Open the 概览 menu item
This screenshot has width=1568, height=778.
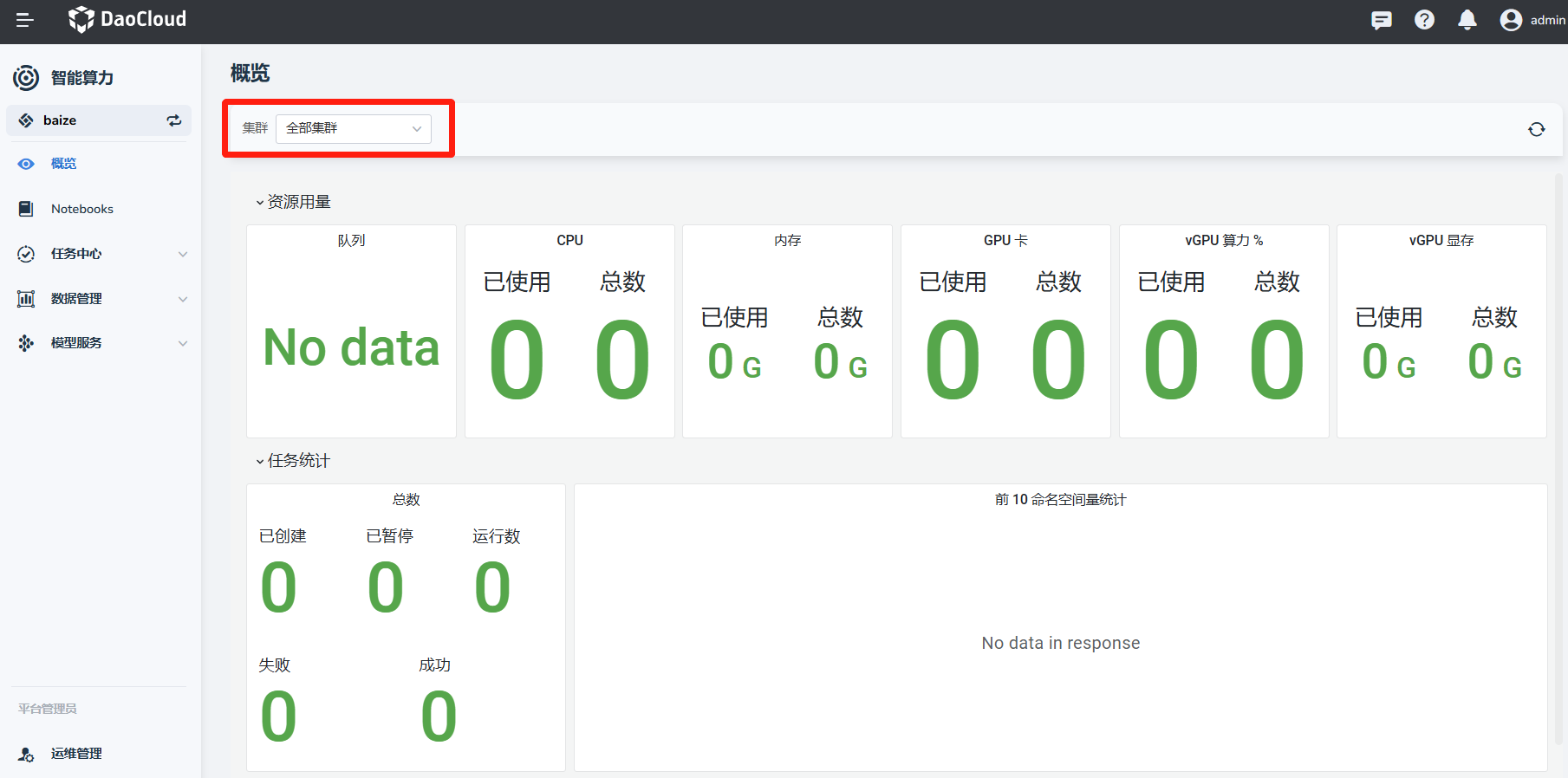pyautogui.click(x=63, y=164)
